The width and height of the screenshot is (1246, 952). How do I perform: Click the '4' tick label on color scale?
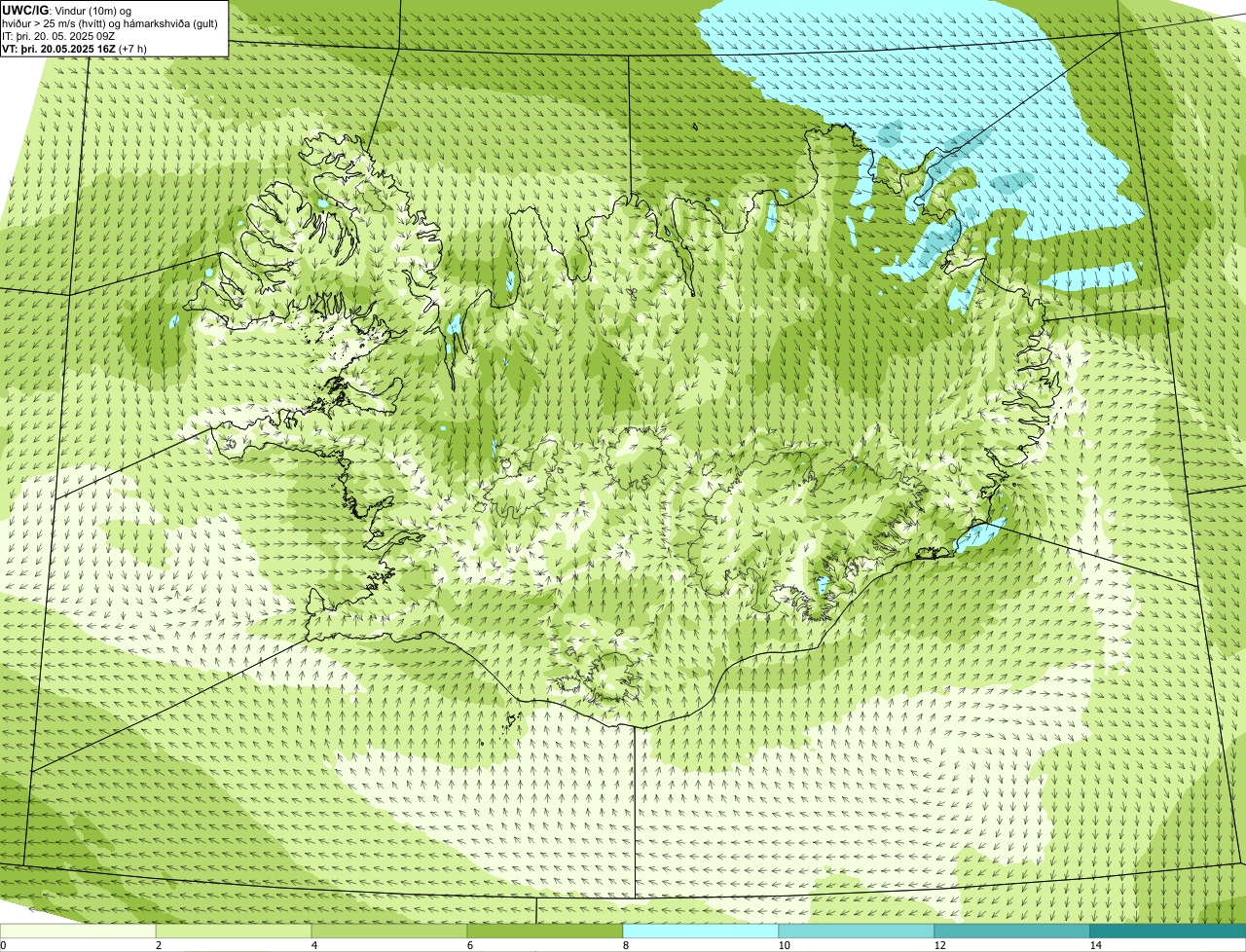[314, 945]
